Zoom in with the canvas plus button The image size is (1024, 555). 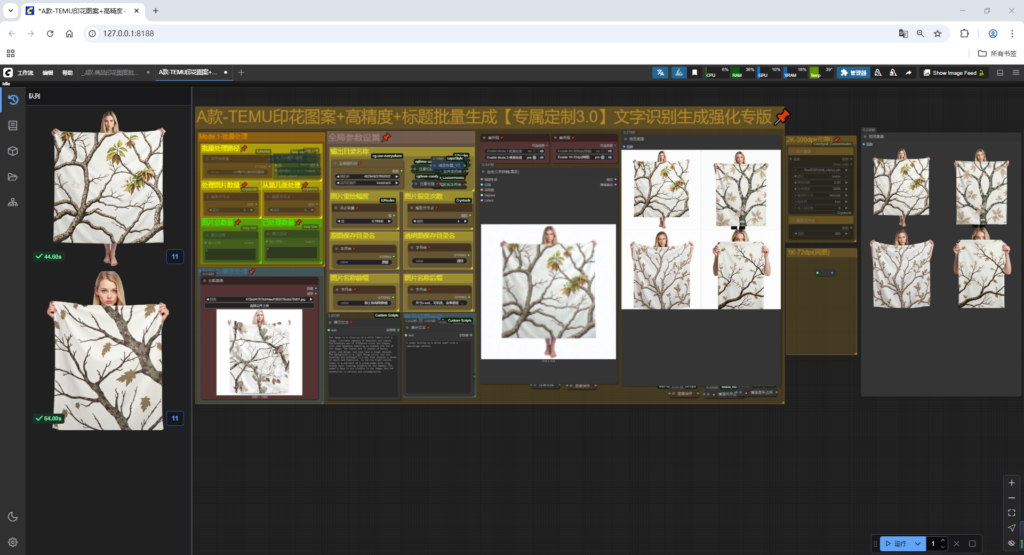tap(1011, 482)
